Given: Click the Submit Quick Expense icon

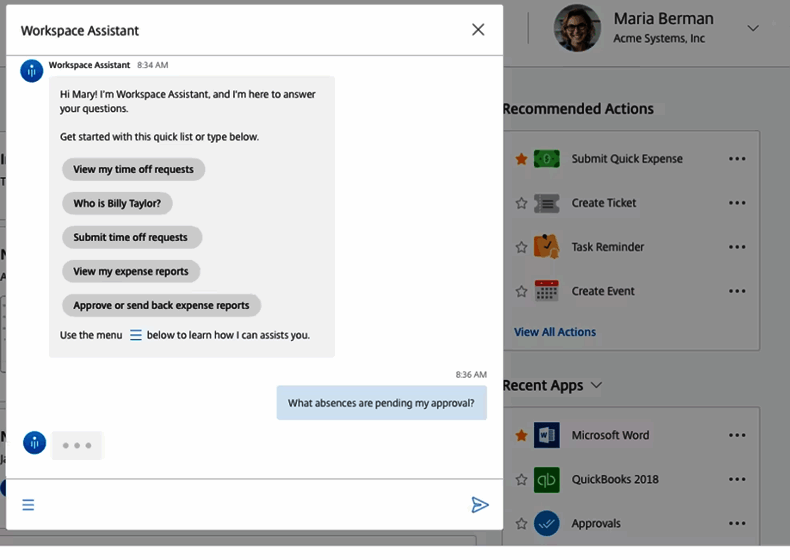Looking at the screenshot, I should coord(546,159).
